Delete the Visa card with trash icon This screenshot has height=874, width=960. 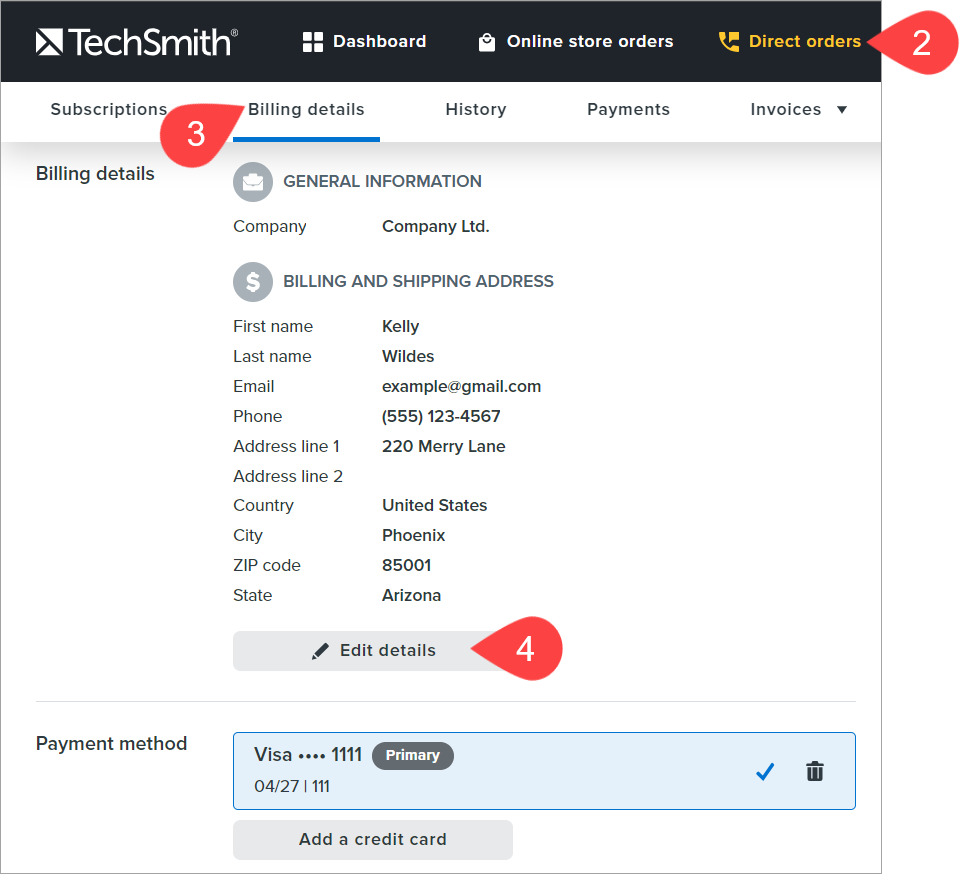point(815,771)
